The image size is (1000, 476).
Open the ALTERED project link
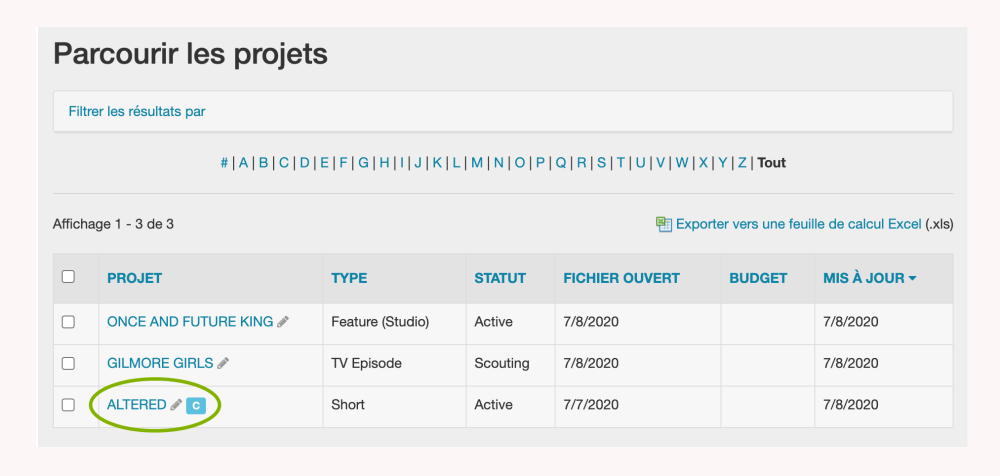(136, 405)
